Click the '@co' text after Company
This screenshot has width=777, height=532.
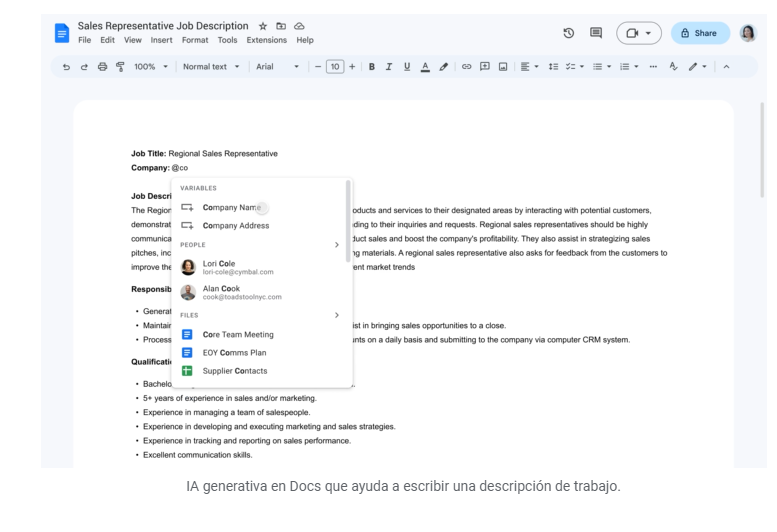pos(180,168)
